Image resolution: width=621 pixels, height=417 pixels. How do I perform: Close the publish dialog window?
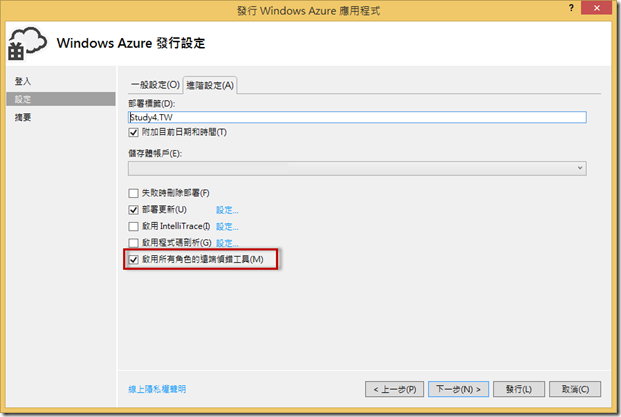point(596,8)
